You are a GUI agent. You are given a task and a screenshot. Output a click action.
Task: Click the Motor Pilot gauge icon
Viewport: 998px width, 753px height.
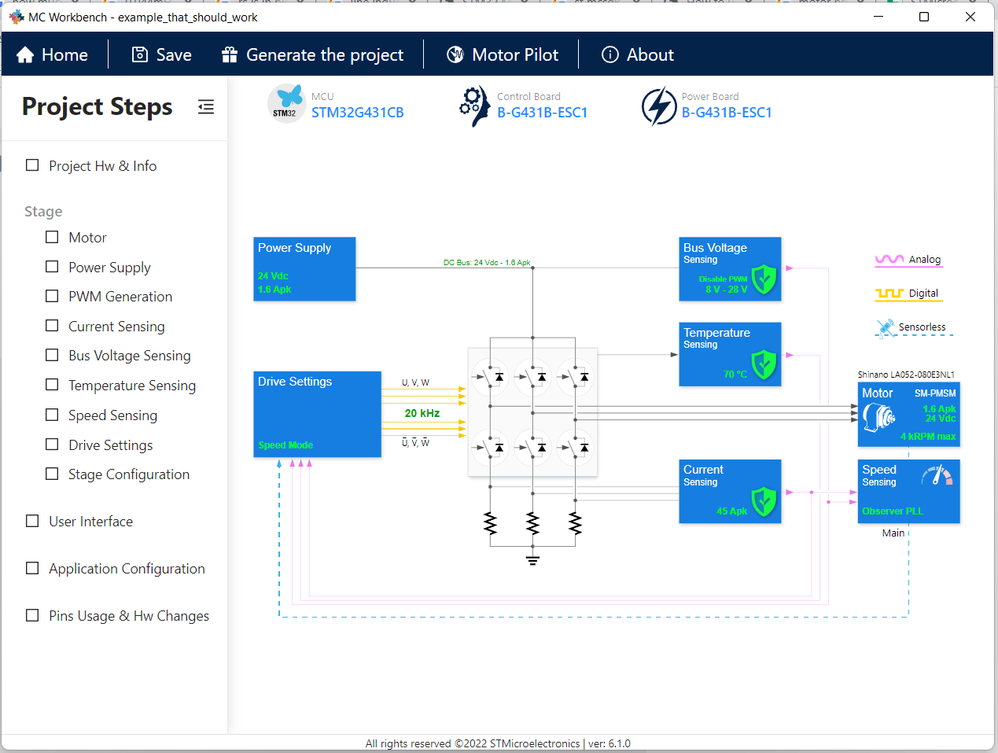(x=455, y=55)
